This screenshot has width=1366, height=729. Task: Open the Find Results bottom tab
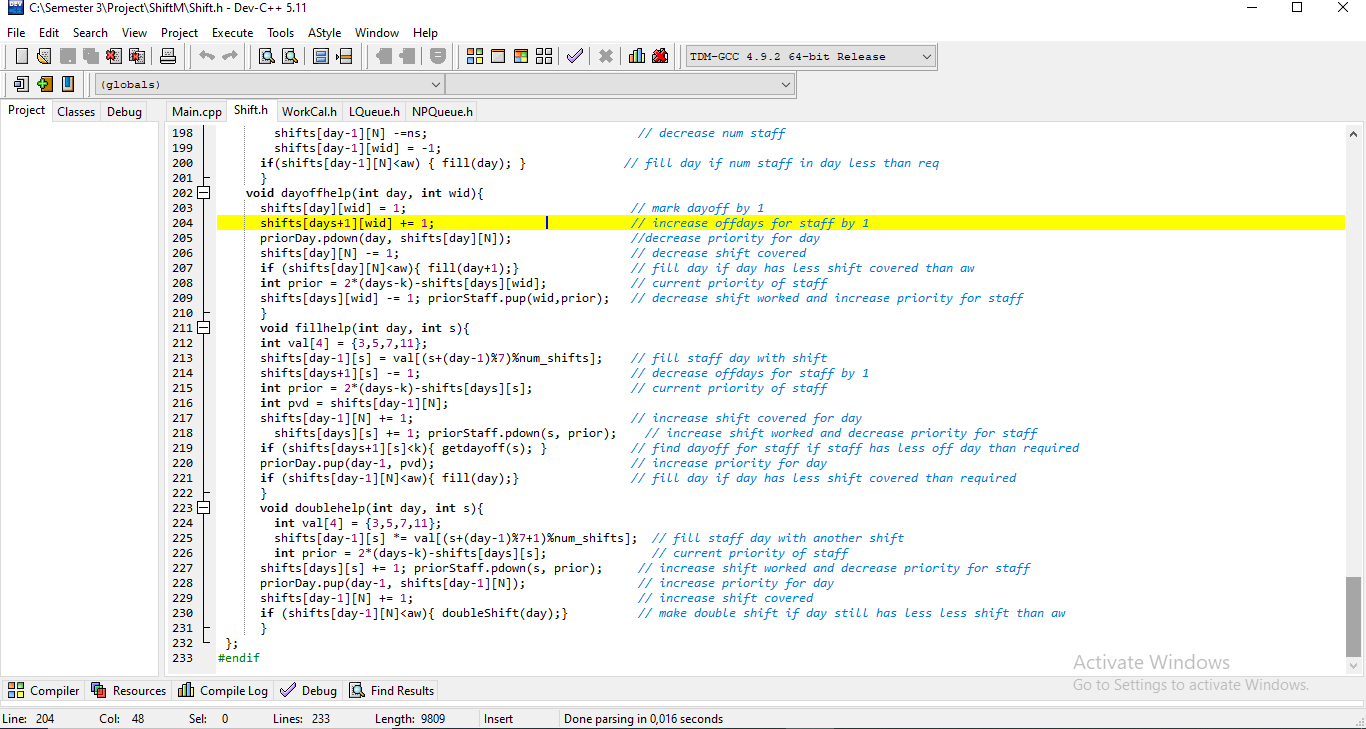(392, 691)
